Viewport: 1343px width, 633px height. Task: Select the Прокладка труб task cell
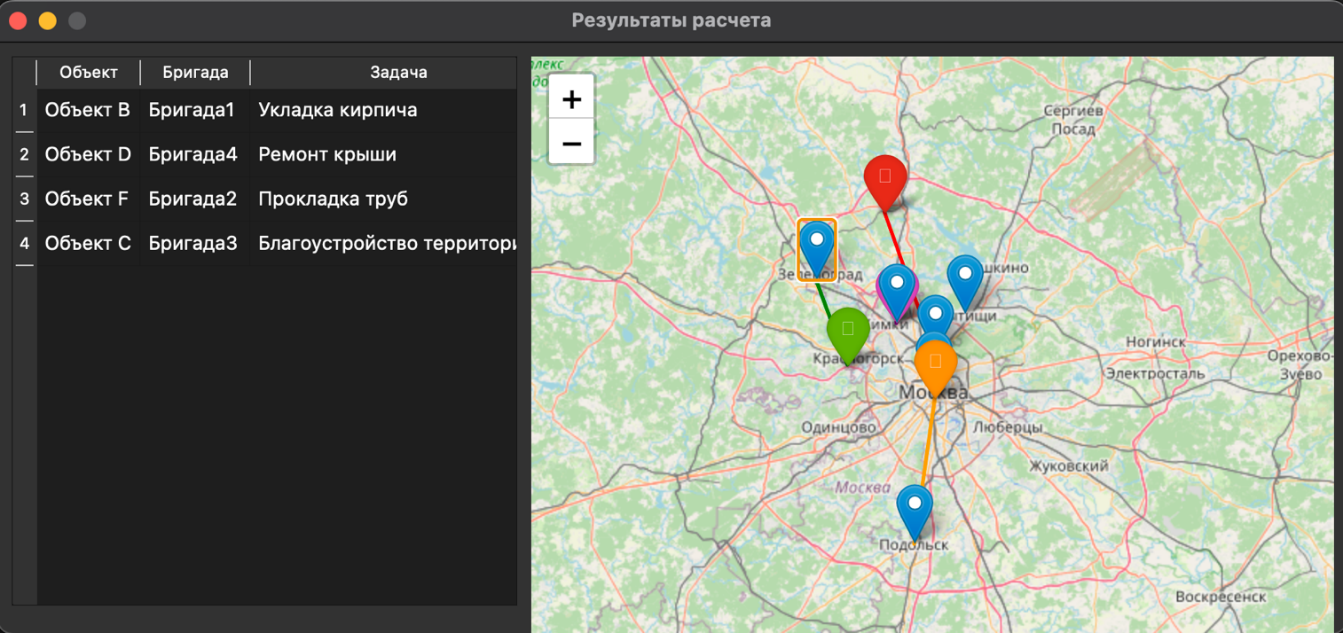[x=333, y=199]
